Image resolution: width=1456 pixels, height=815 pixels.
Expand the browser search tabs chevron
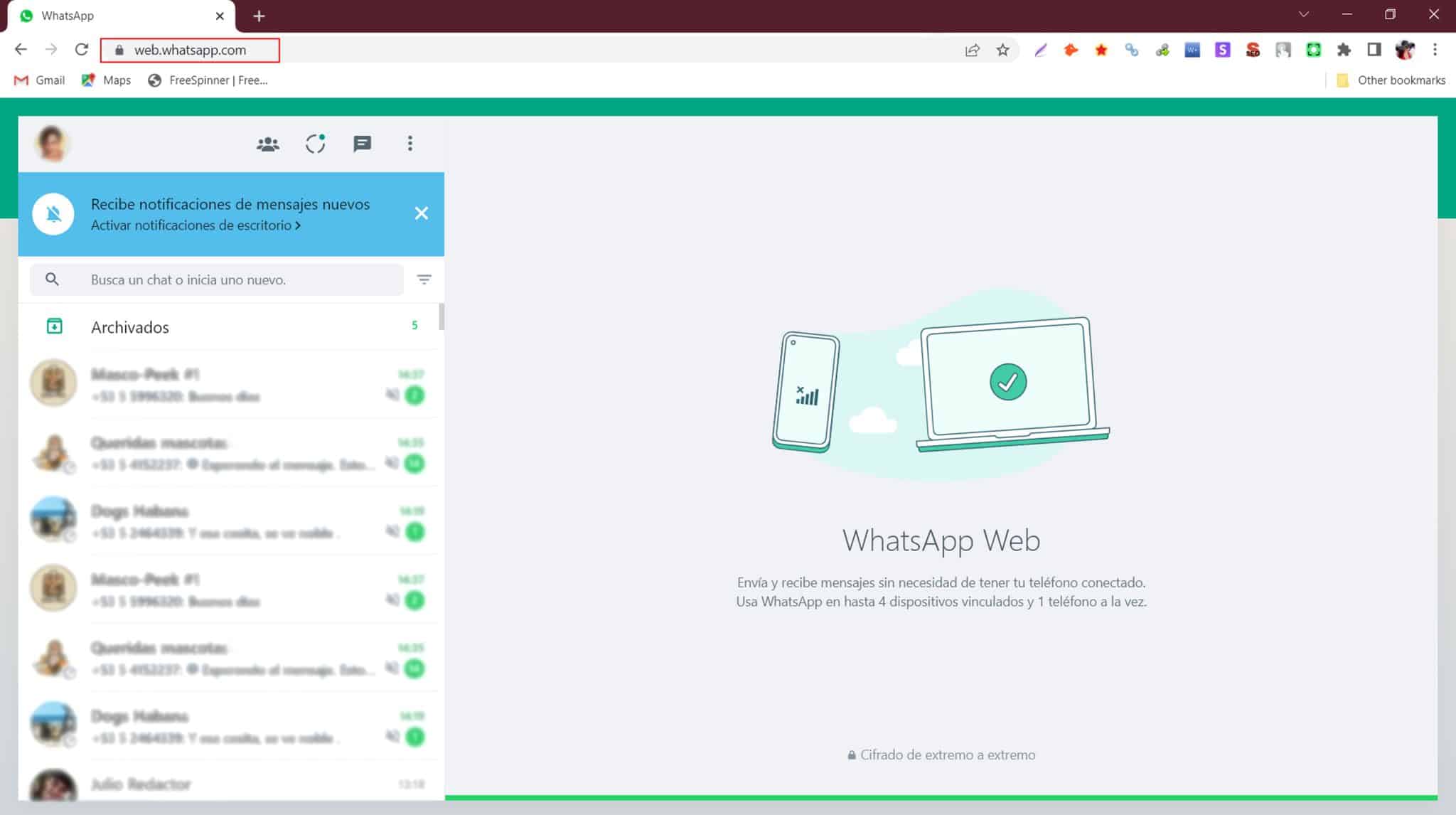[1303, 14]
